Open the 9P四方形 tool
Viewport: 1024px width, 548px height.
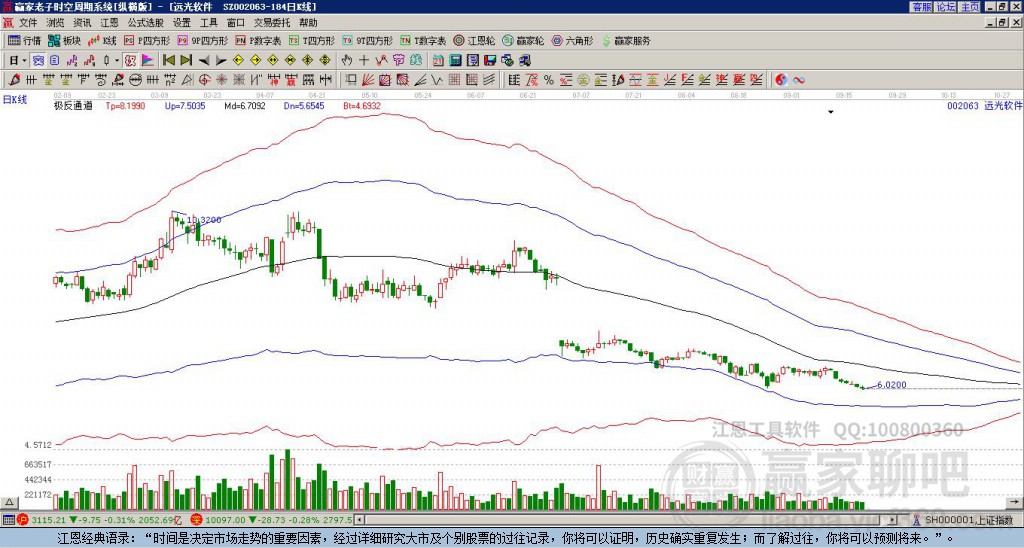(x=202, y=40)
